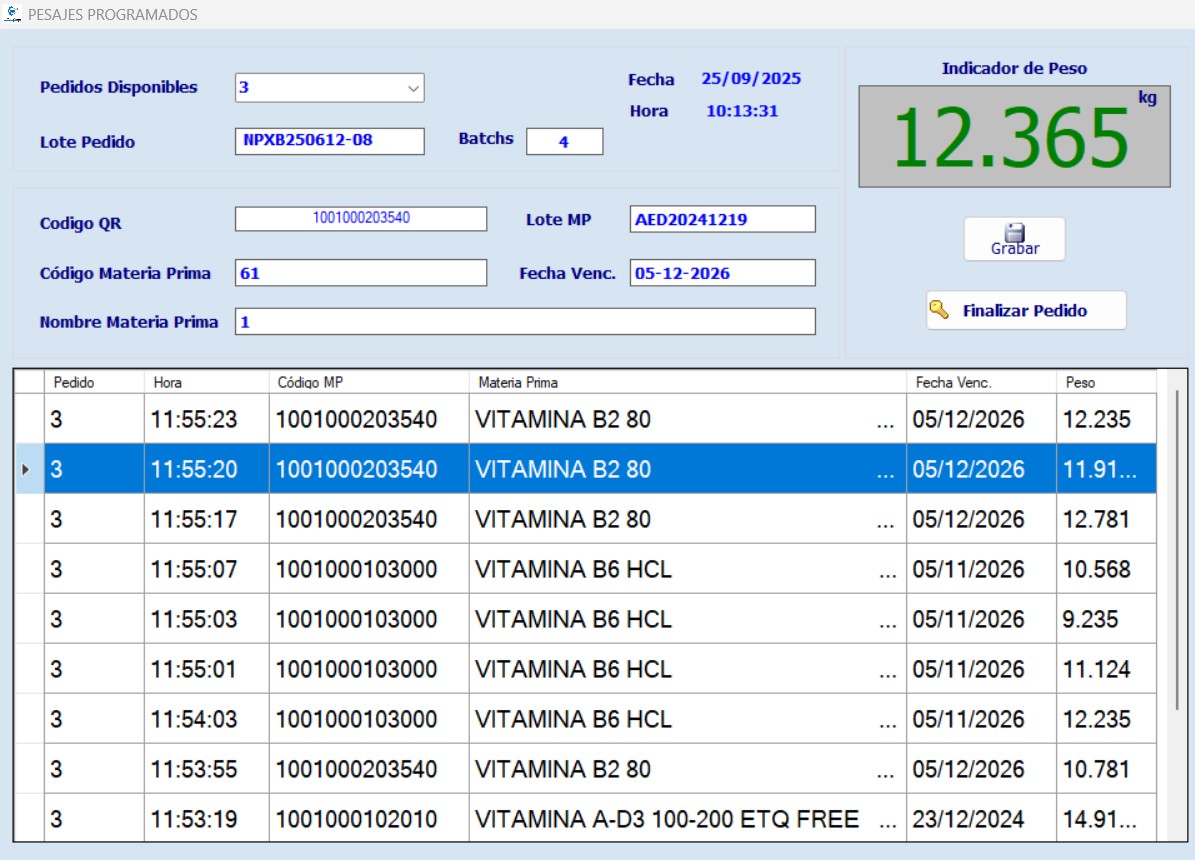This screenshot has height=860, width=1195.
Task: Click the key icon on Finalizar Pedido
Action: tap(938, 310)
